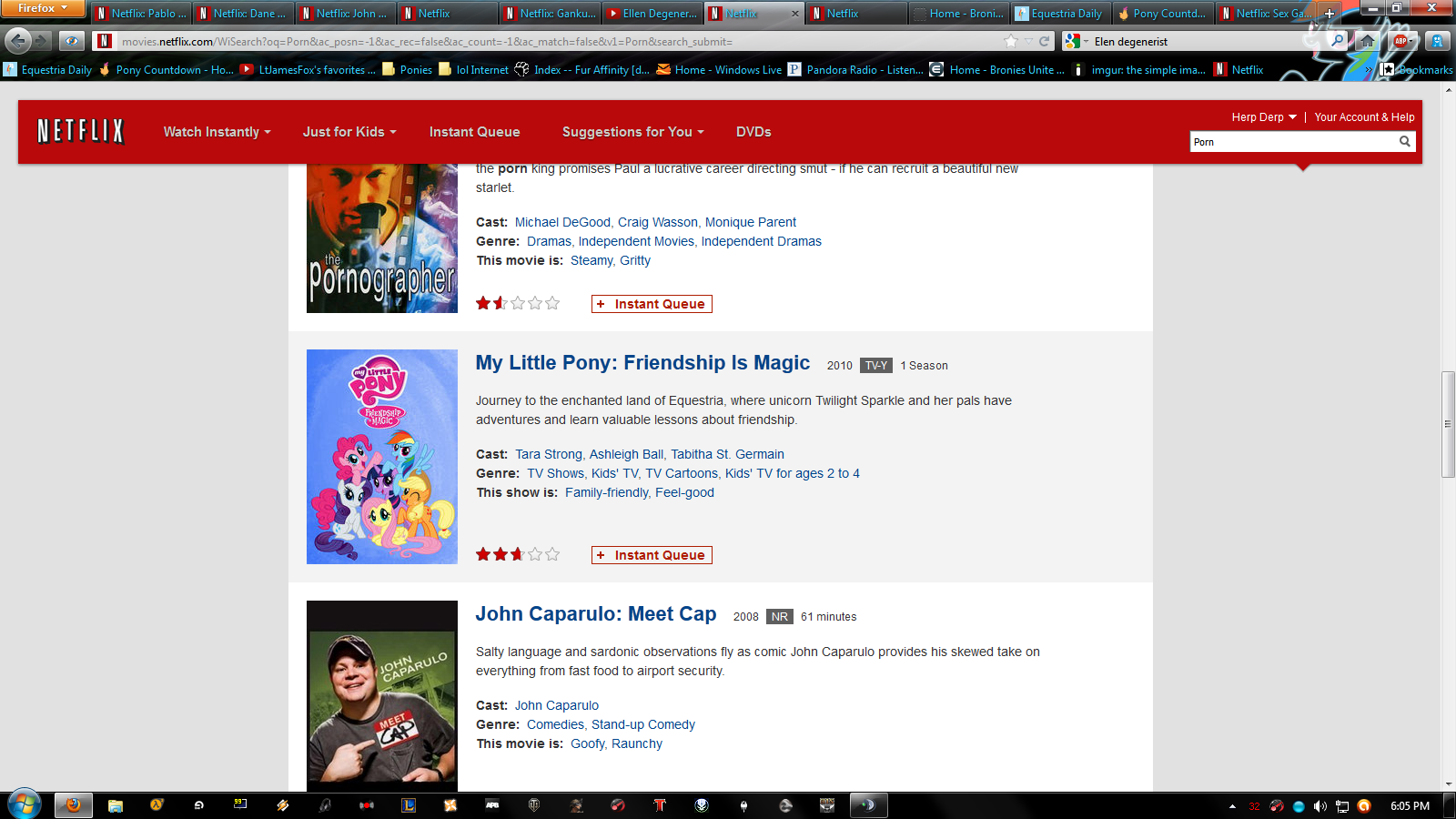
Task: Open John Caparulo: Meet Cap title link
Action: tap(596, 614)
